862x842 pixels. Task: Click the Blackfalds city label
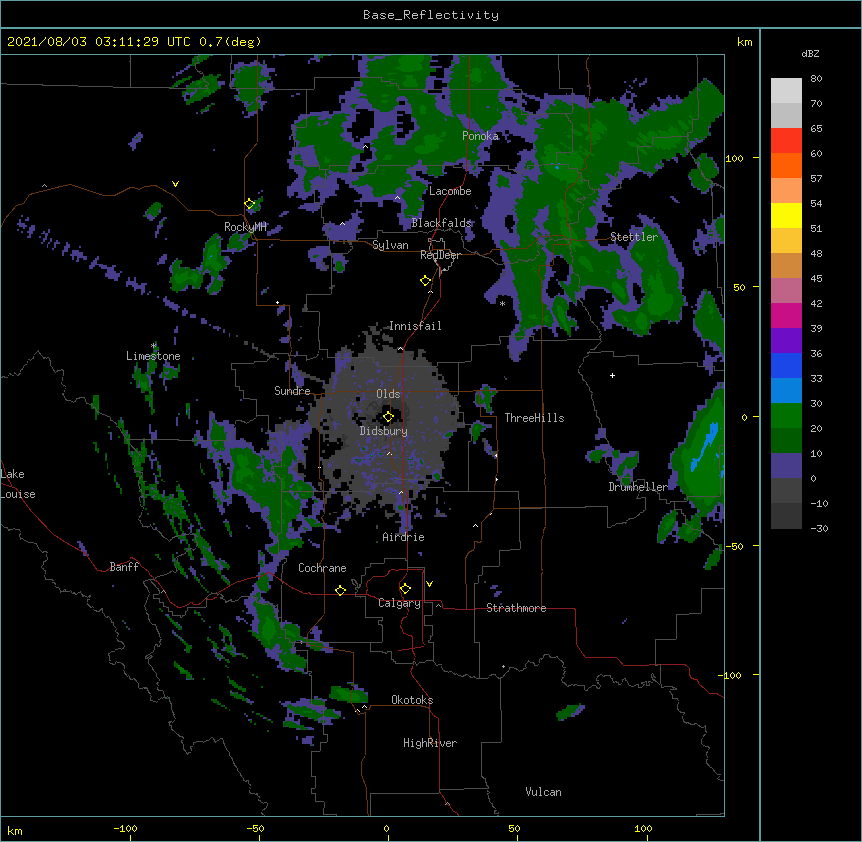[x=441, y=223]
